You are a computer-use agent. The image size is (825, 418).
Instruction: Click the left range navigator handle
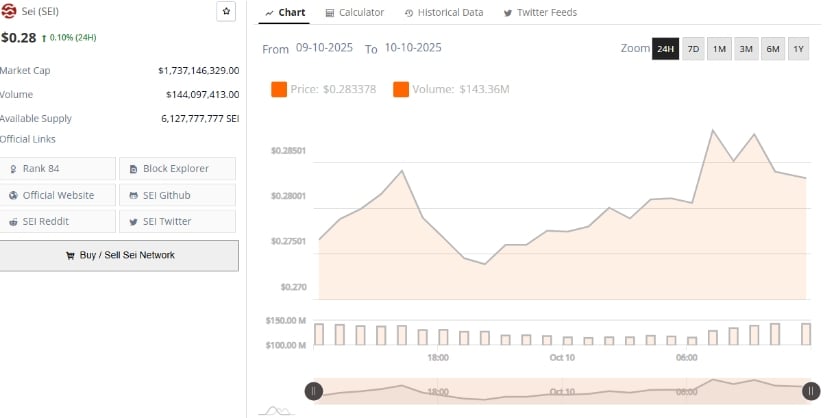(x=313, y=391)
